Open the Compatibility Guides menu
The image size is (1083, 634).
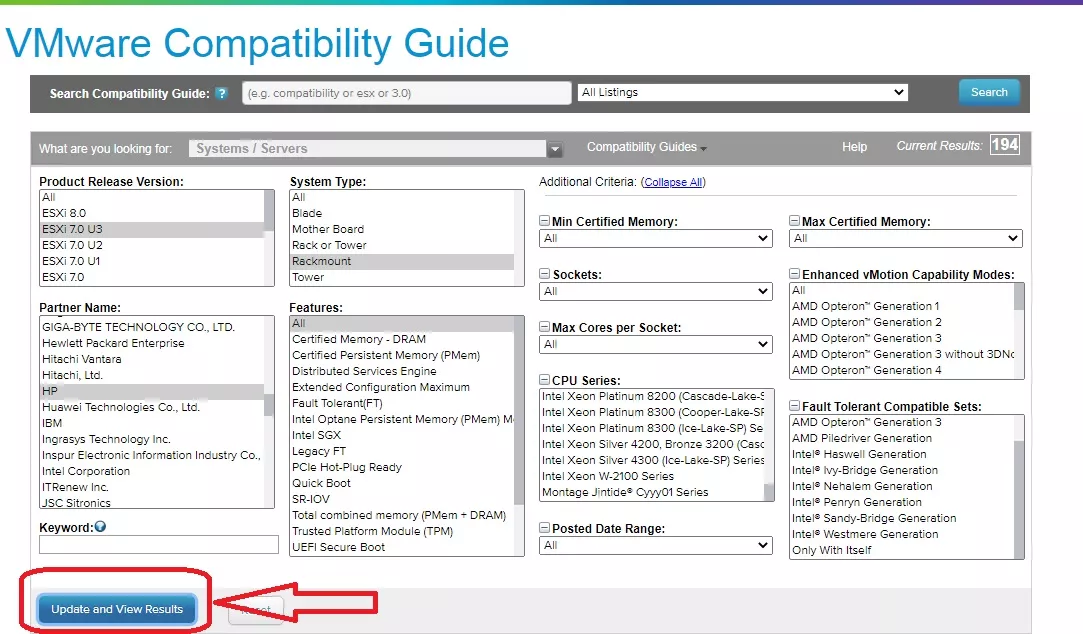pos(646,147)
